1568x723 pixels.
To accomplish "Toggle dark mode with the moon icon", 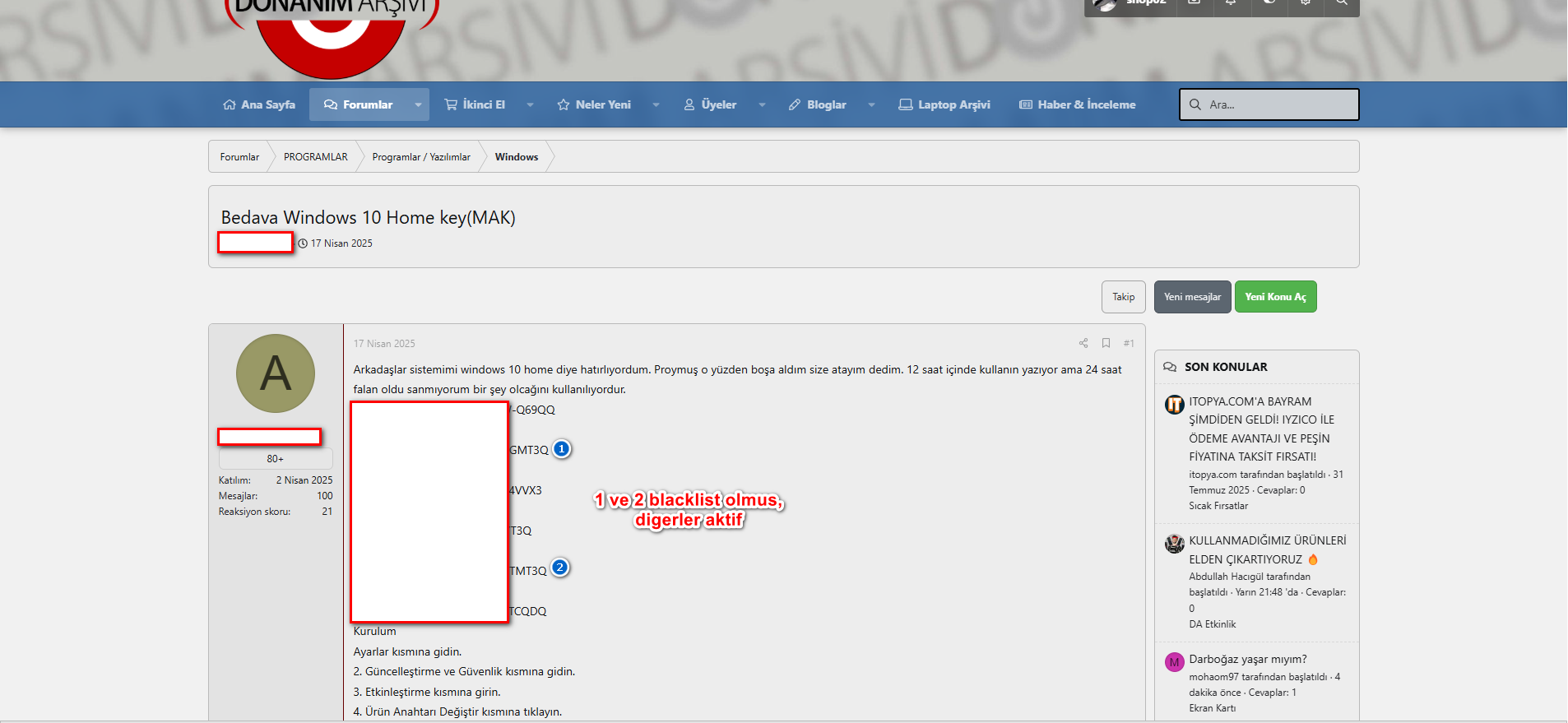I will coord(1269,3).
